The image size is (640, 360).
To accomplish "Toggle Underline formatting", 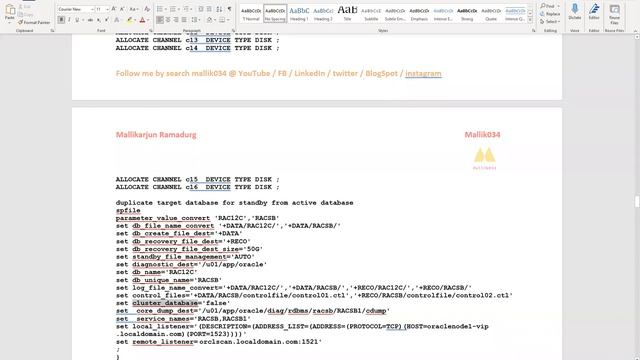I will click(x=76, y=20).
